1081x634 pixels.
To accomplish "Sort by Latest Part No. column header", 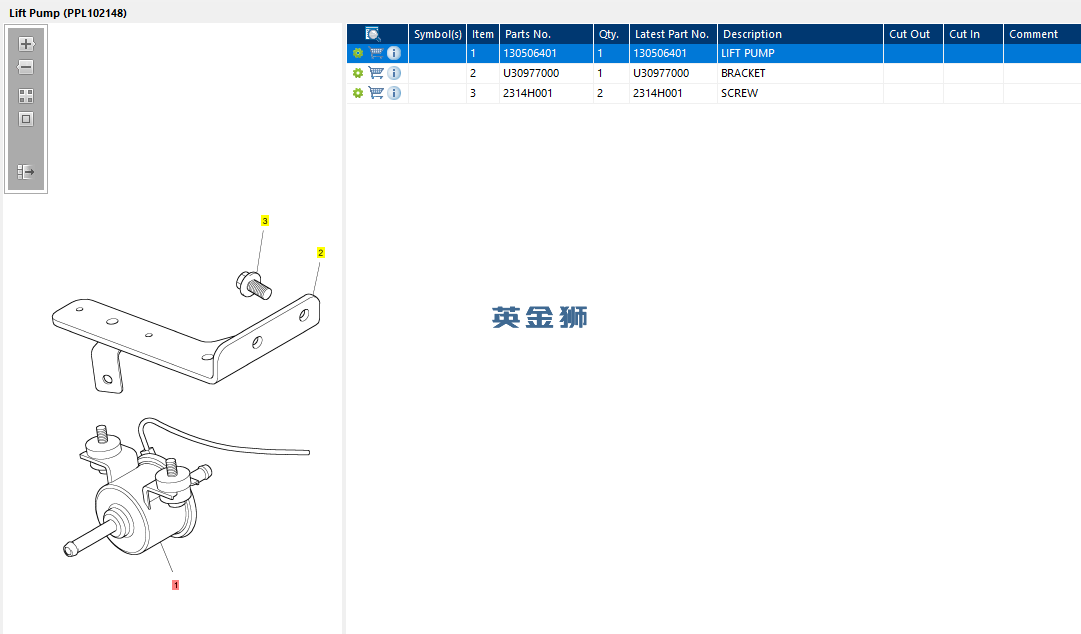I will [673, 34].
